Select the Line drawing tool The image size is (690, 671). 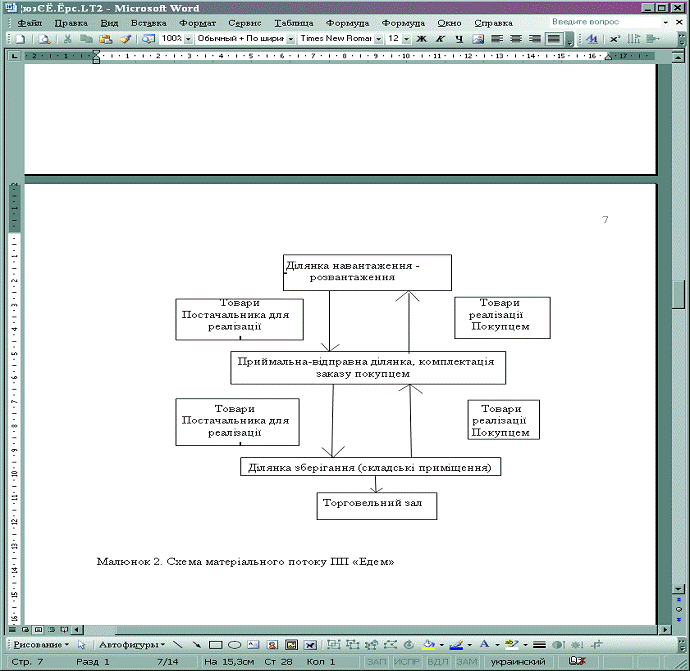pos(178,645)
